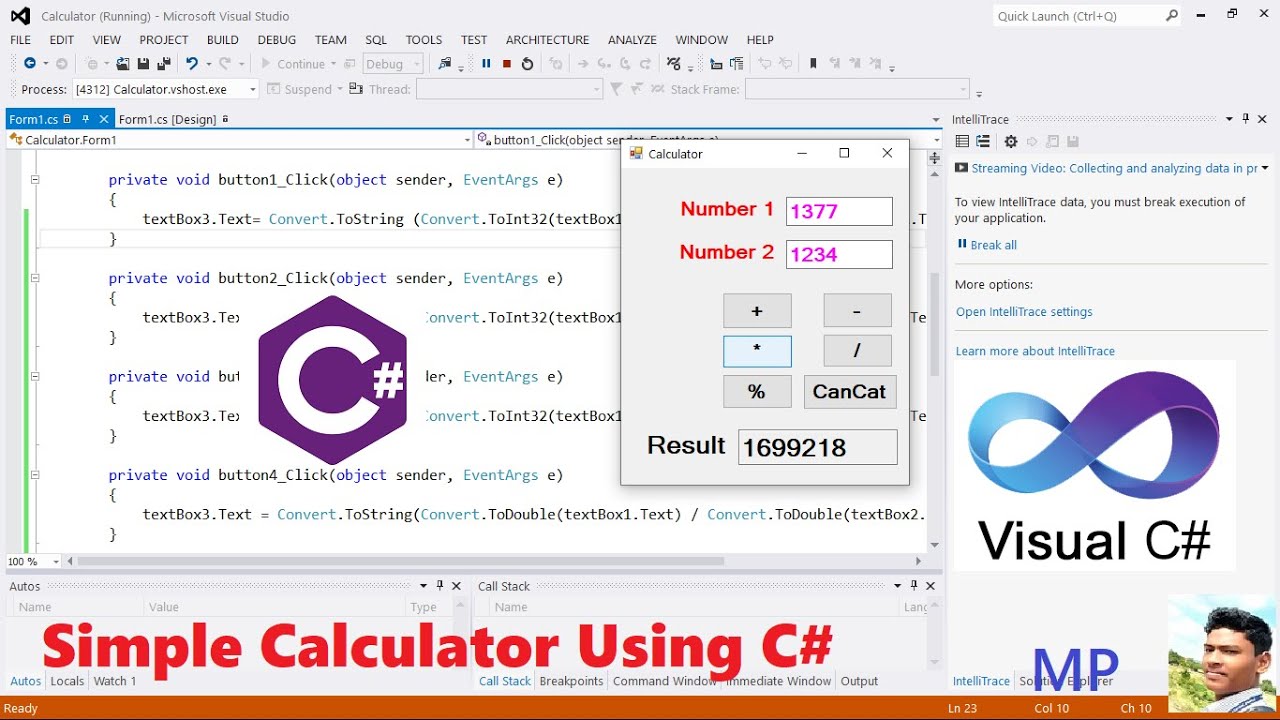Click the Open File toolbar icon
1280x720 pixels.
[122, 64]
